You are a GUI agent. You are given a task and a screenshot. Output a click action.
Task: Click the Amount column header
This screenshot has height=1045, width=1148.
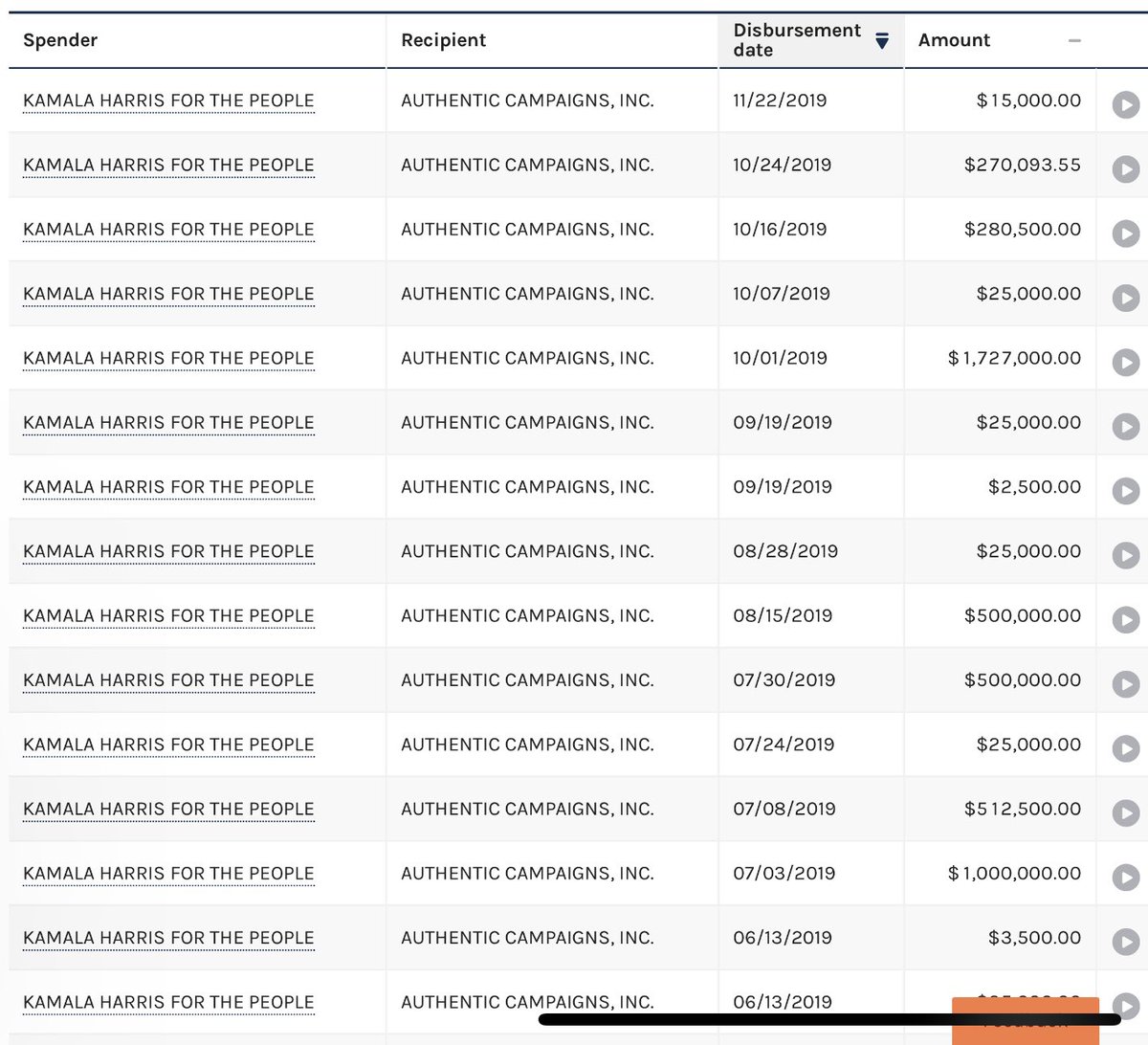pyautogui.click(x=953, y=40)
